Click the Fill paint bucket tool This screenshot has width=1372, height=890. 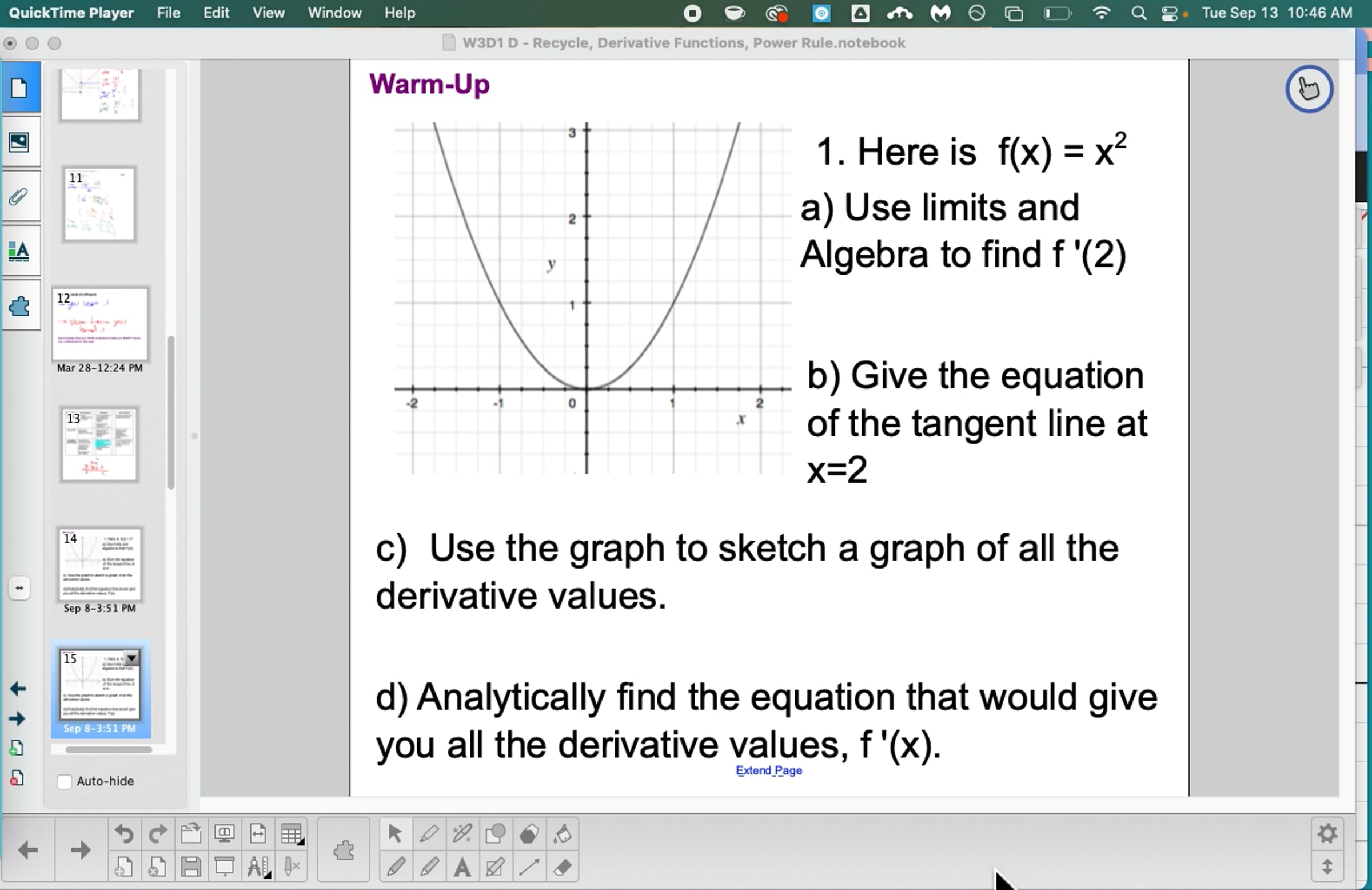pyautogui.click(x=562, y=833)
